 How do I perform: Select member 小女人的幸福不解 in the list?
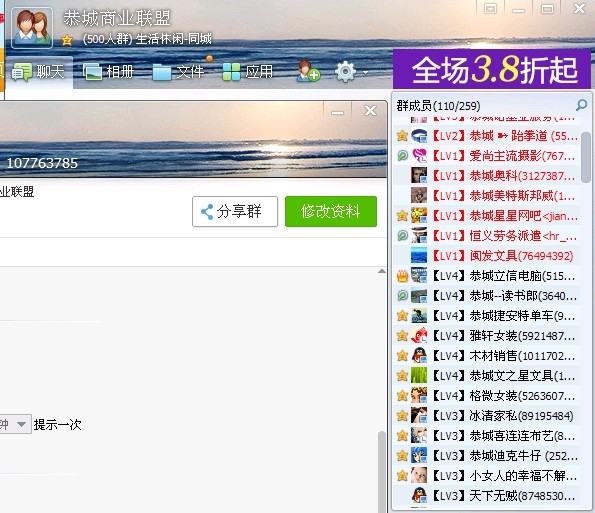[487, 476]
